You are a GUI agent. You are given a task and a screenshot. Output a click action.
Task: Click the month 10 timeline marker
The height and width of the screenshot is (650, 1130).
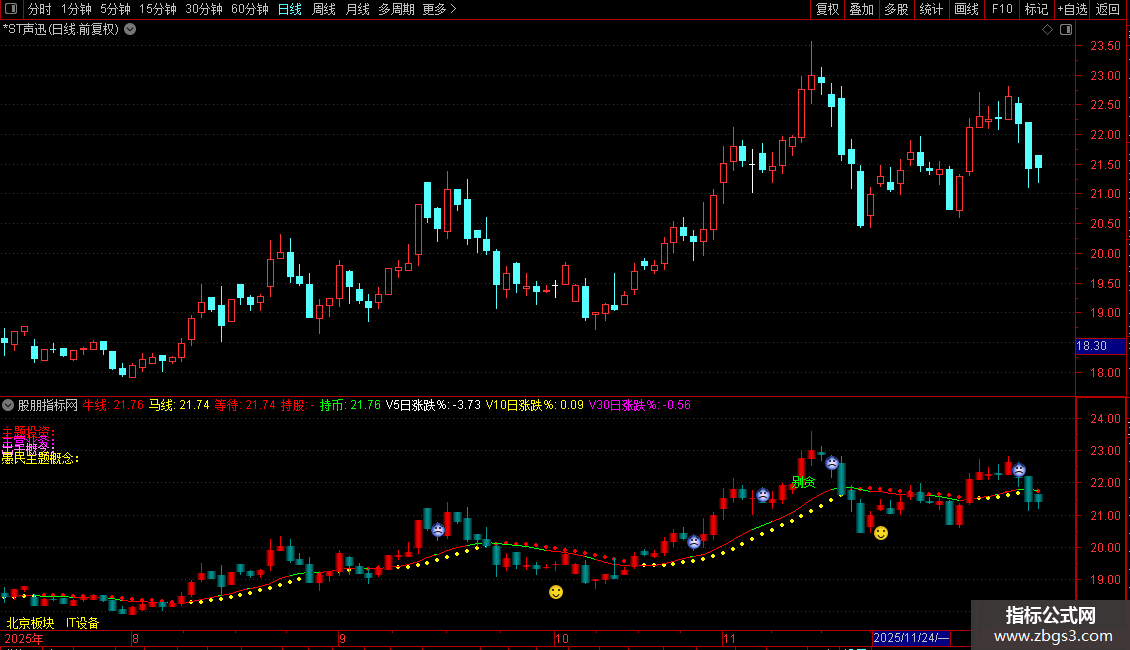click(x=561, y=638)
